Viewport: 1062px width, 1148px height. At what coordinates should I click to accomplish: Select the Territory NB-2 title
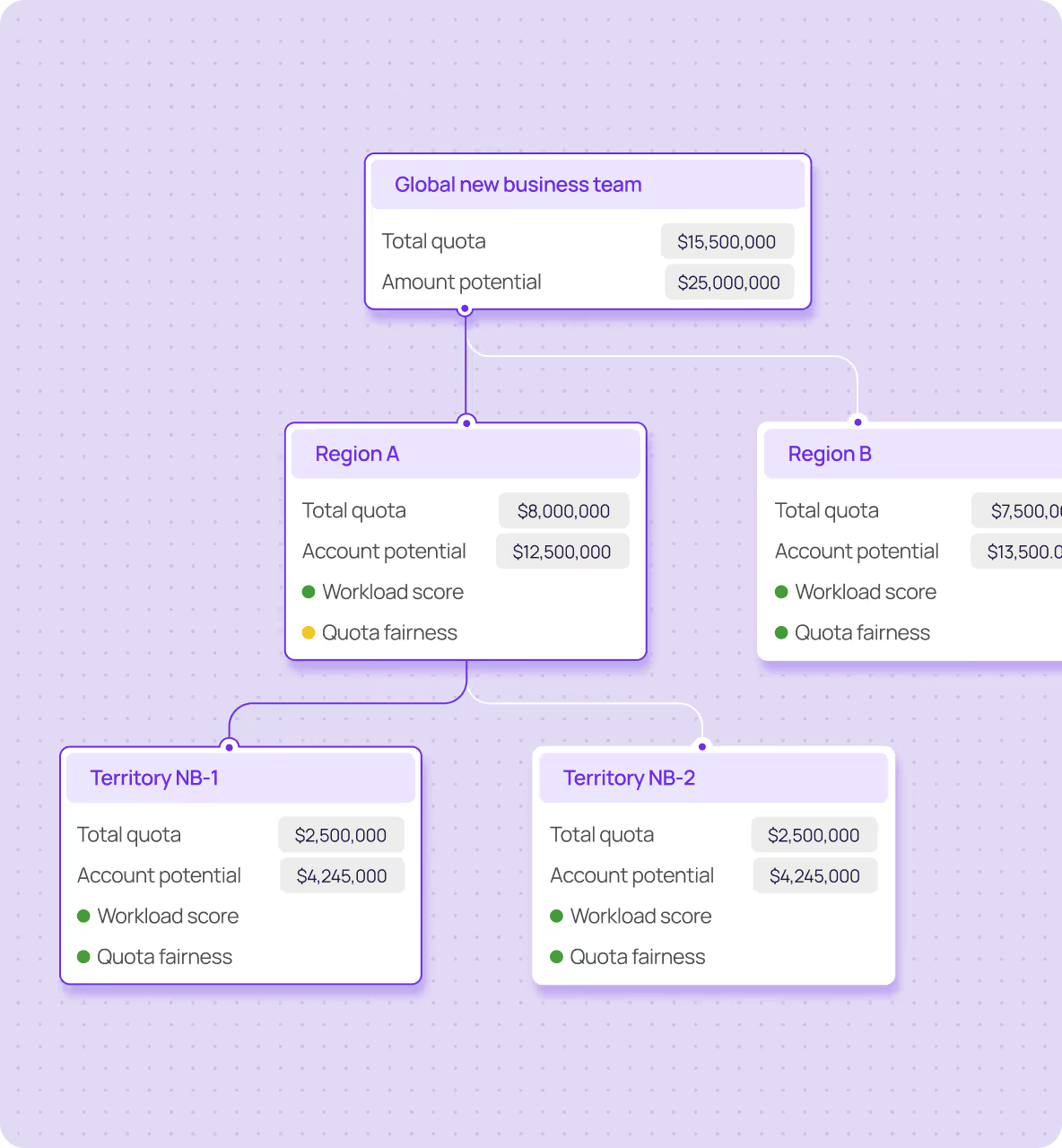pyautogui.click(x=629, y=778)
